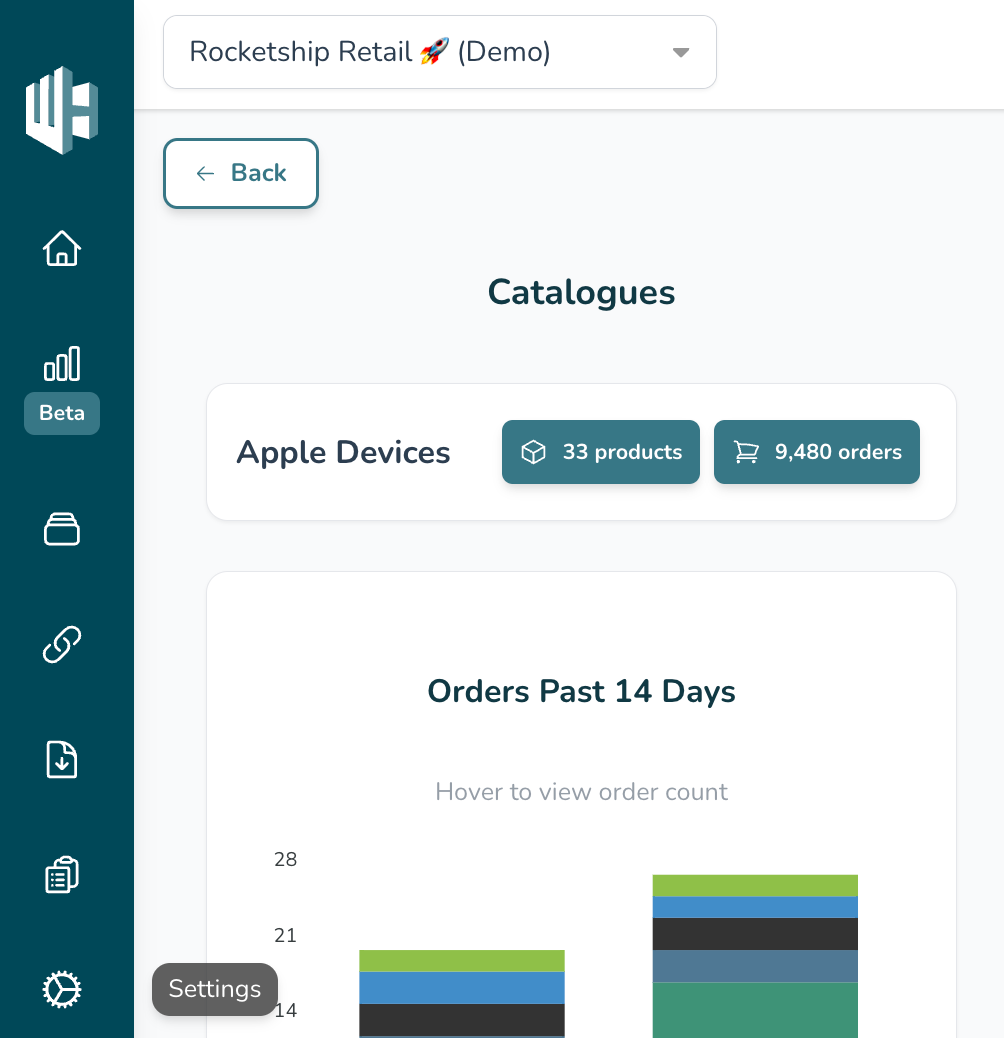Image resolution: width=1004 pixels, height=1038 pixels.
Task: Click the 33 products badge
Action: click(601, 451)
